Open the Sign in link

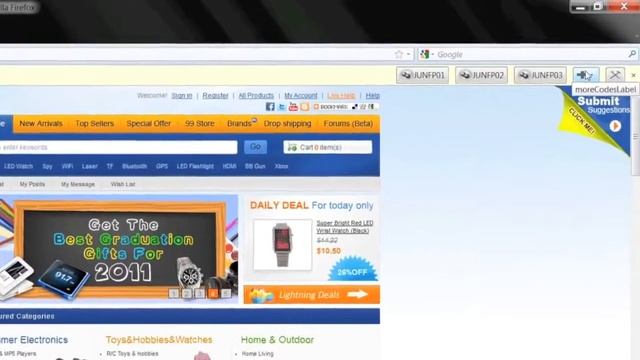(x=182, y=96)
